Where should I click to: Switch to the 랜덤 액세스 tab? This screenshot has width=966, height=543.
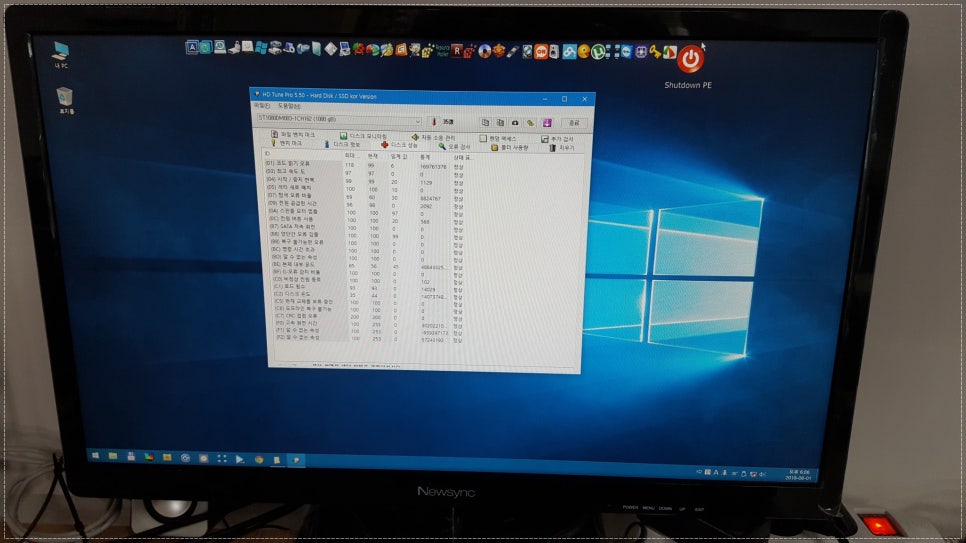pyautogui.click(x=498, y=139)
